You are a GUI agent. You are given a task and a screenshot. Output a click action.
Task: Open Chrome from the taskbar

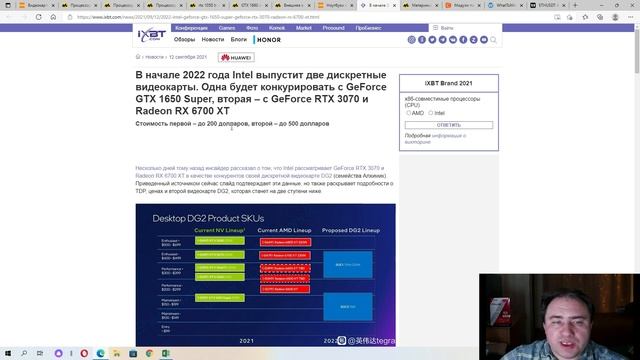tap(149, 353)
